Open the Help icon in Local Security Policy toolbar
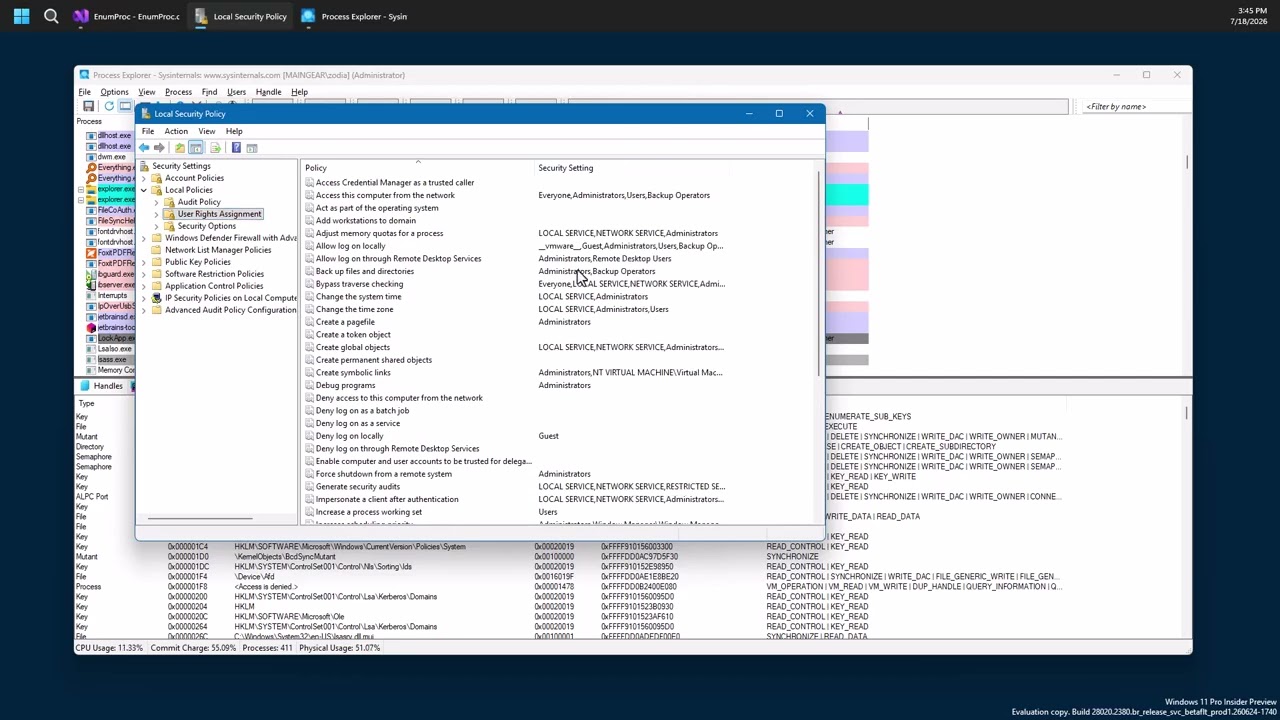This screenshot has width=1280, height=720. tap(236, 148)
